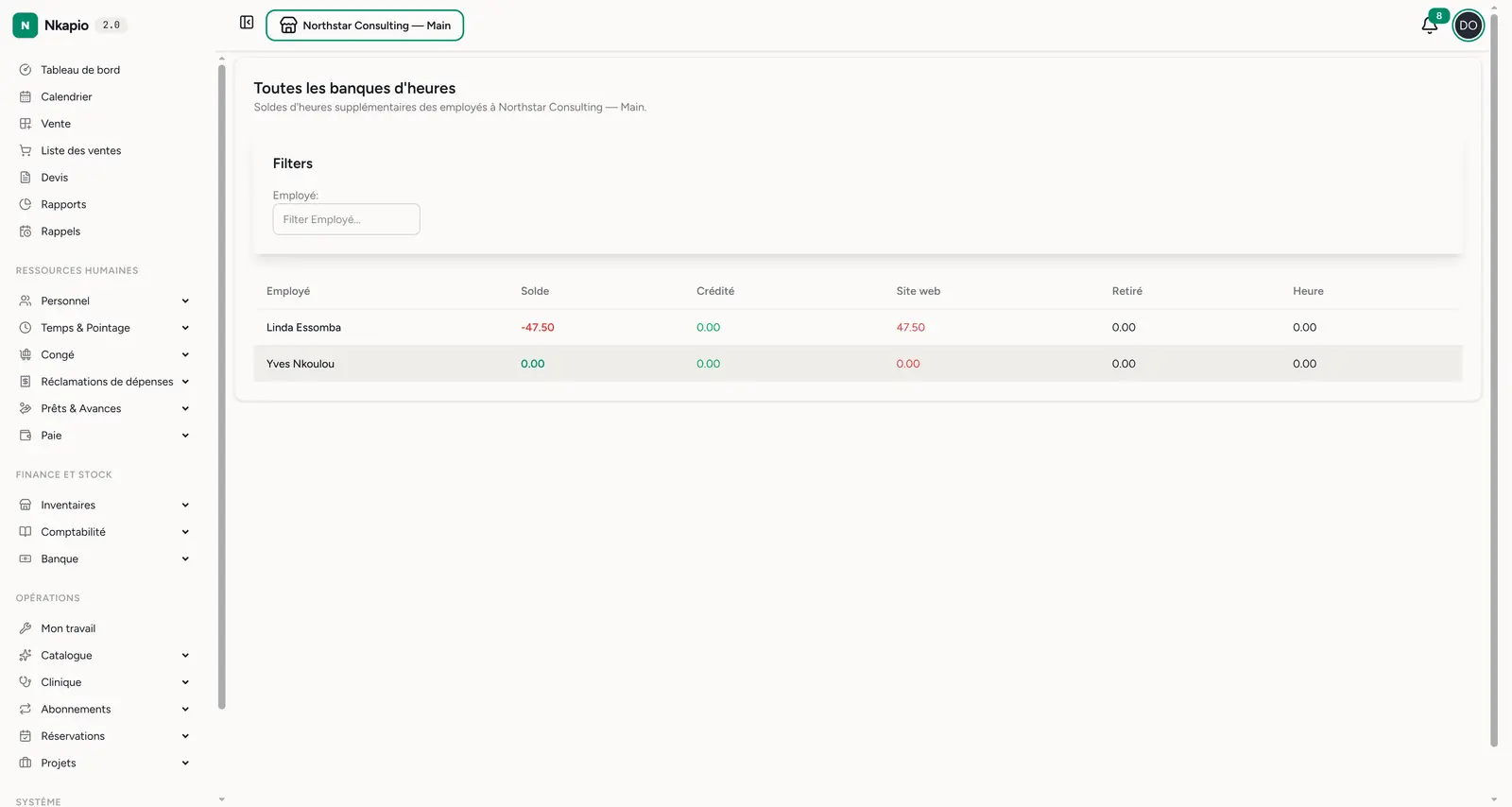1512x807 pixels.
Task: Click the Nkapio logo icon
Action: (26, 26)
